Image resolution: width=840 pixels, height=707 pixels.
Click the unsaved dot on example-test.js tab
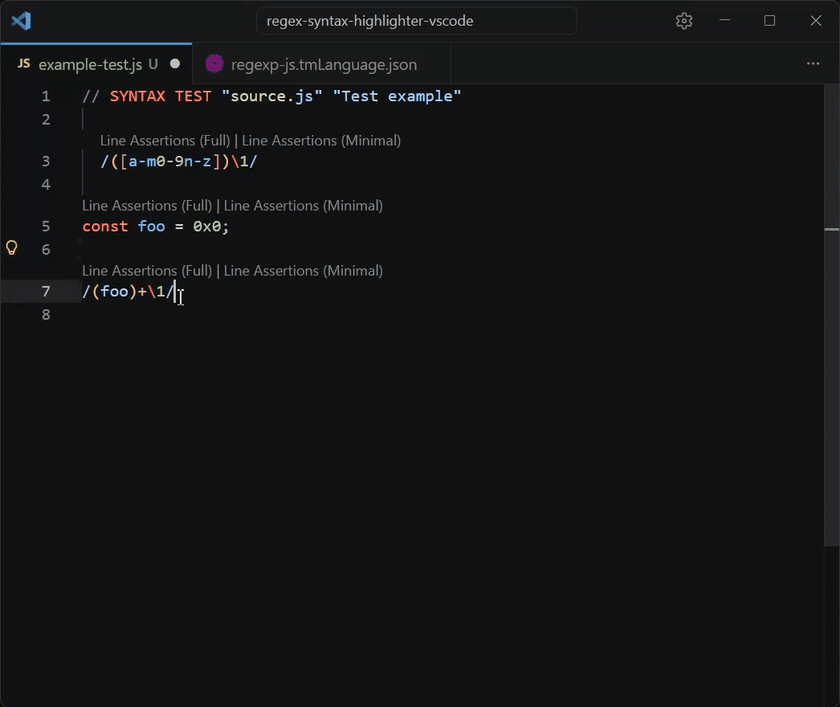(x=175, y=64)
